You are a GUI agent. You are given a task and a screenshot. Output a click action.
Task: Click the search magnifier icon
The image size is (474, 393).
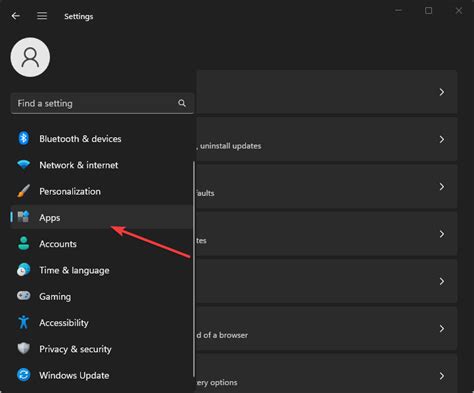coord(182,103)
